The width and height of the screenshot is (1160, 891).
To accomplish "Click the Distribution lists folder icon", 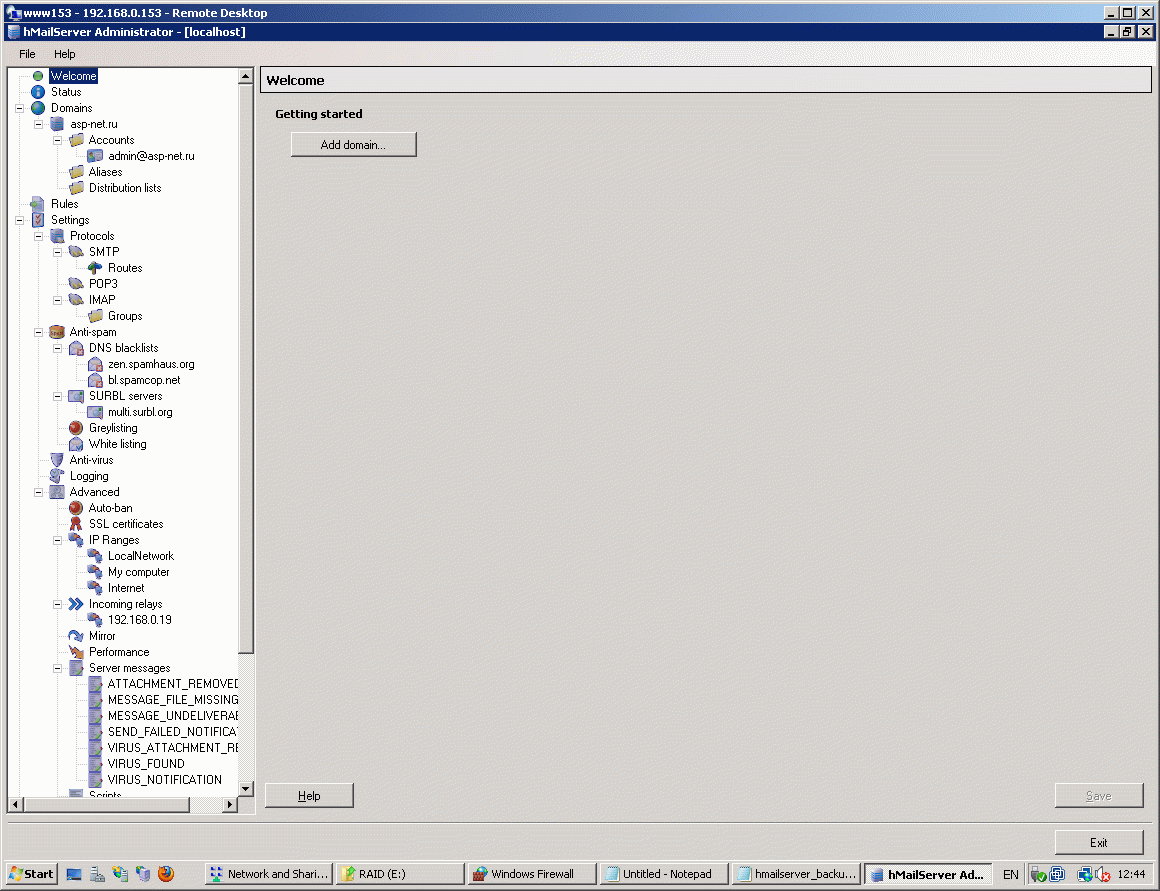I will 75,188.
